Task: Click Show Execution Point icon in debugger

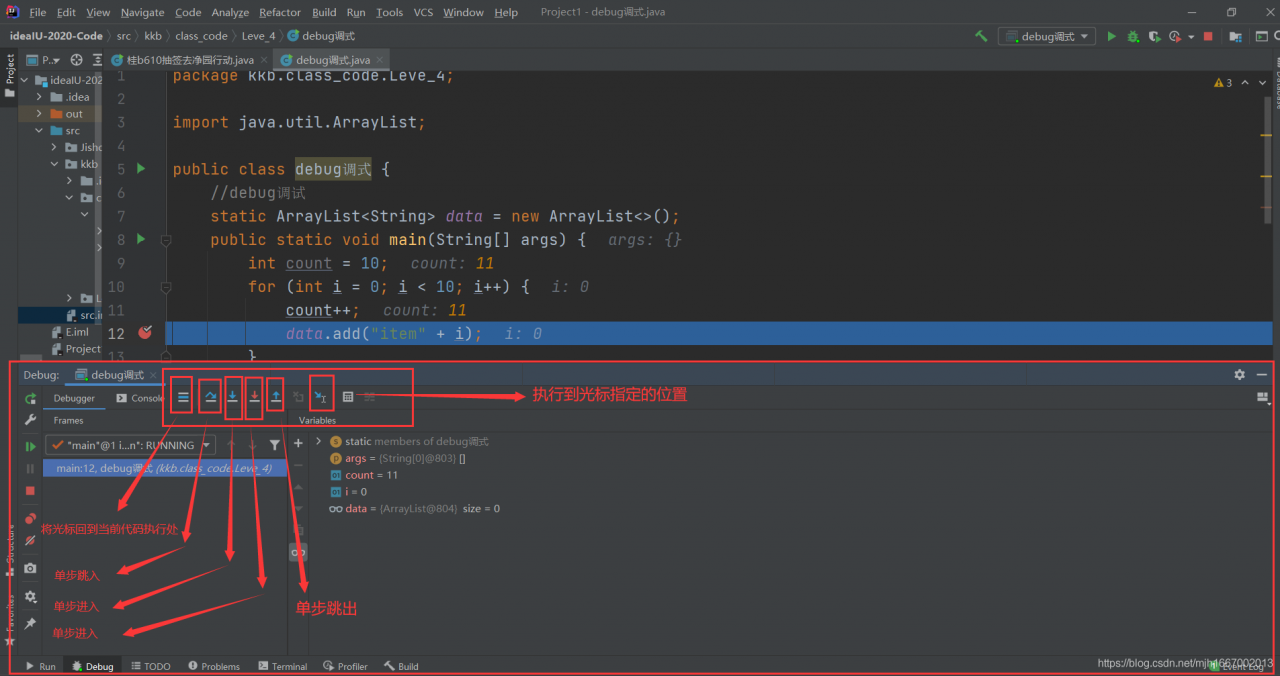Action: coord(183,397)
